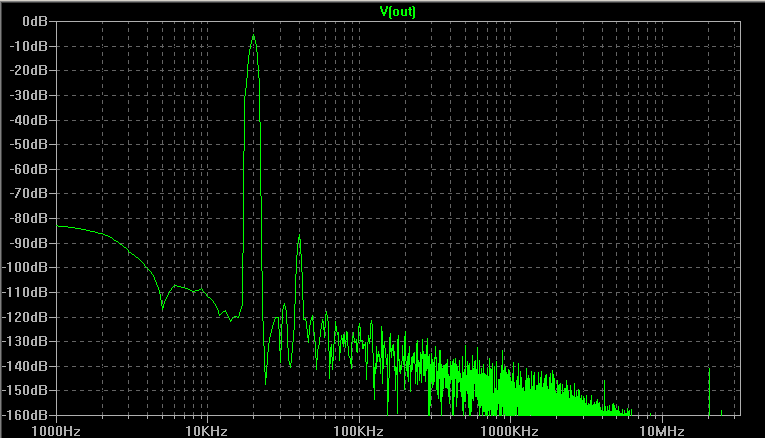Click the -70dB axis label
Image resolution: width=765 pixels, height=438 pixels.
pyautogui.click(x=29, y=194)
